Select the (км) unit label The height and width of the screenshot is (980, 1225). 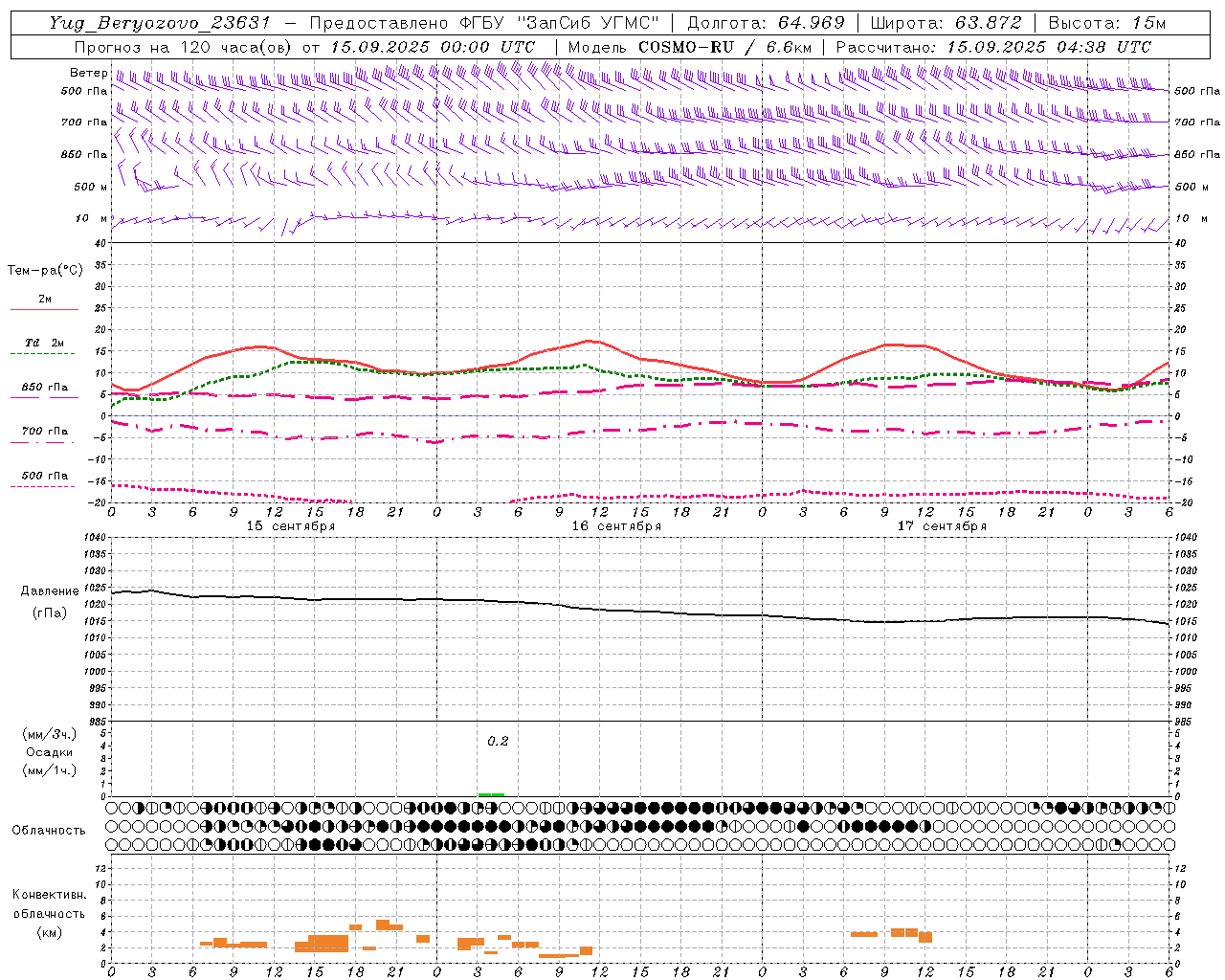coord(49,932)
